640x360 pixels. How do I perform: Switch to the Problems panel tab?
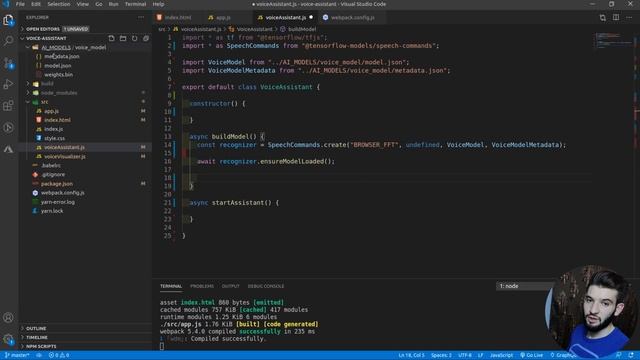coord(202,286)
